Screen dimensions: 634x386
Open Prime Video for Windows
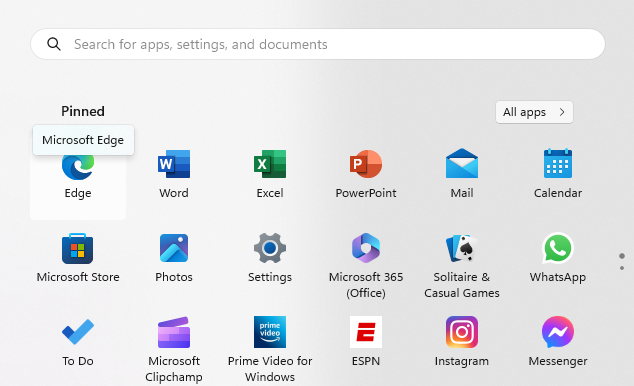pos(270,332)
